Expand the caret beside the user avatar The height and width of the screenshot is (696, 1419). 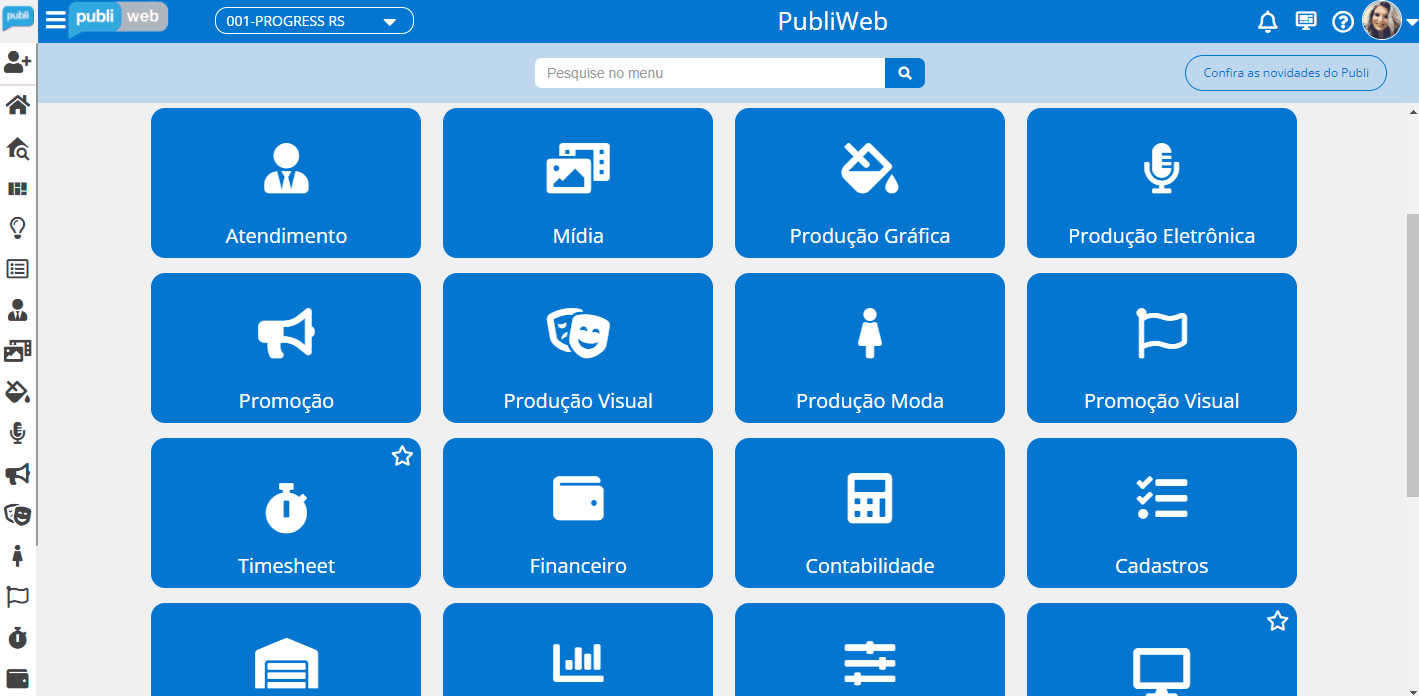coord(1411,23)
